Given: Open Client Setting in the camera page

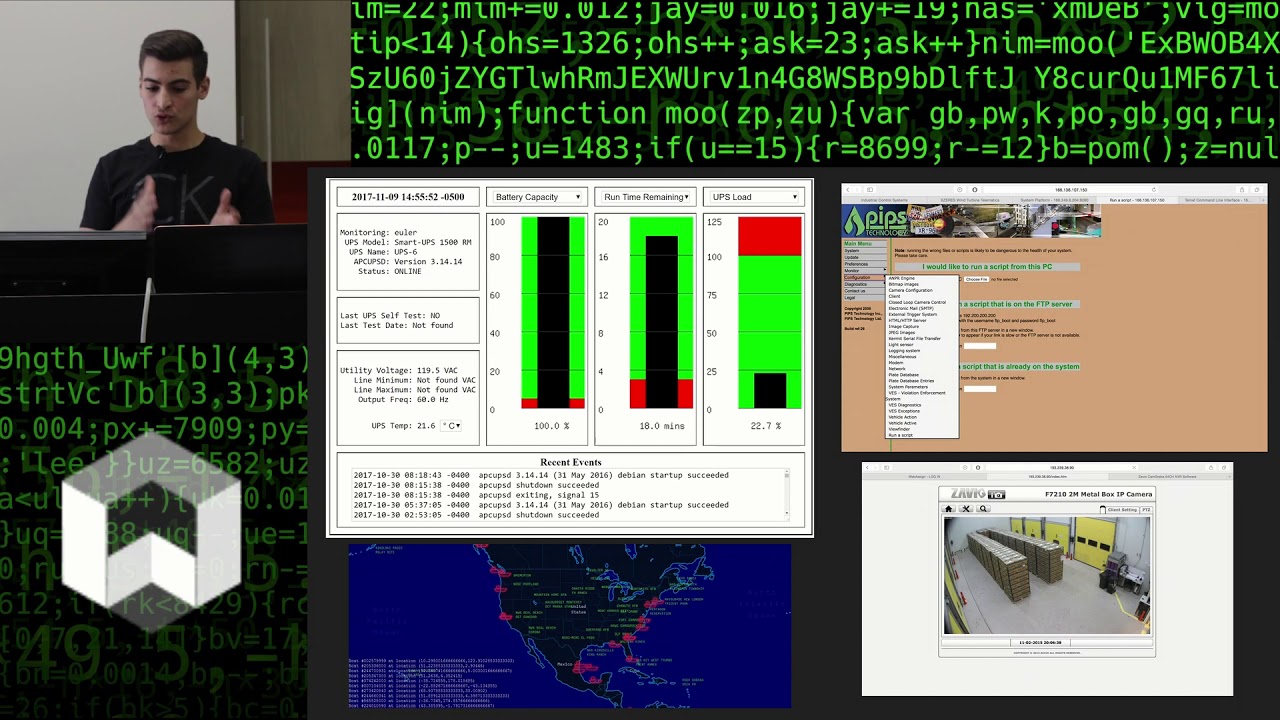Looking at the screenshot, I should coord(1120,510).
